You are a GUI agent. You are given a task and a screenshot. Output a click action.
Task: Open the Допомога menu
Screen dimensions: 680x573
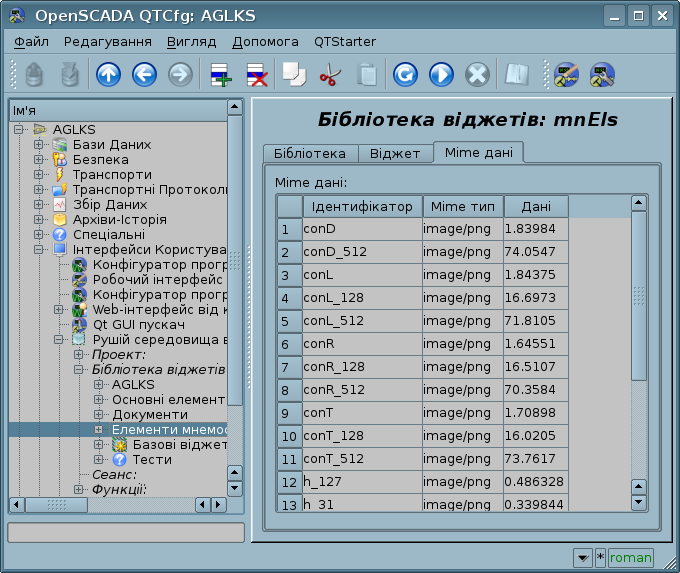pyautogui.click(x=265, y=42)
